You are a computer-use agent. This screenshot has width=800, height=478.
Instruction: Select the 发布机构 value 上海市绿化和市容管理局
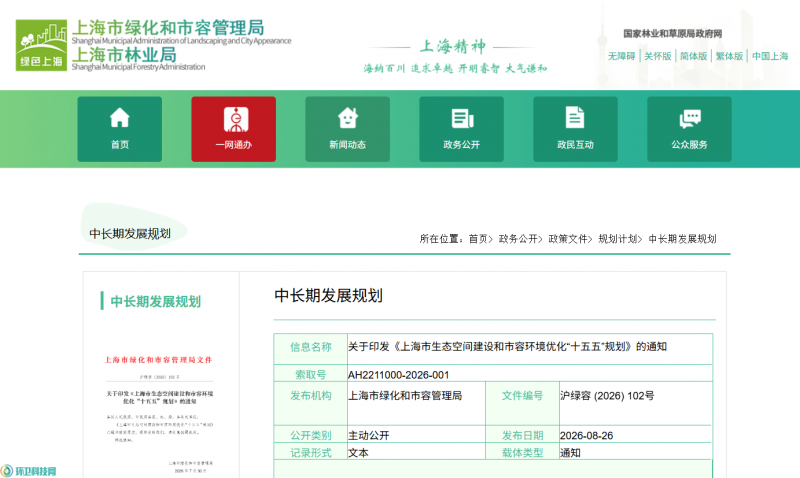pyautogui.click(x=405, y=396)
